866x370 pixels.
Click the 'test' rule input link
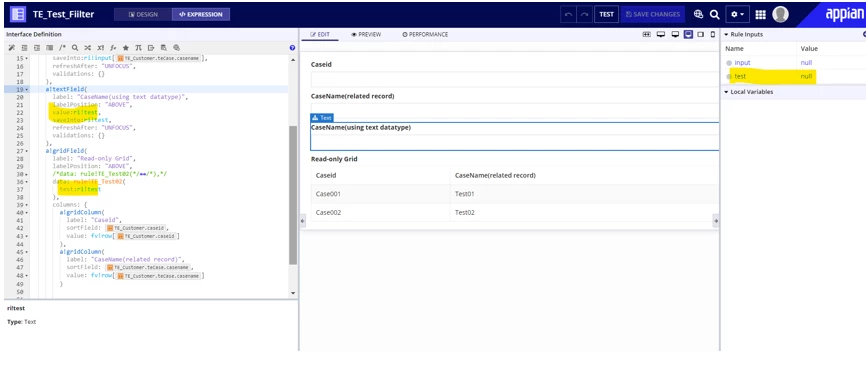click(740, 76)
